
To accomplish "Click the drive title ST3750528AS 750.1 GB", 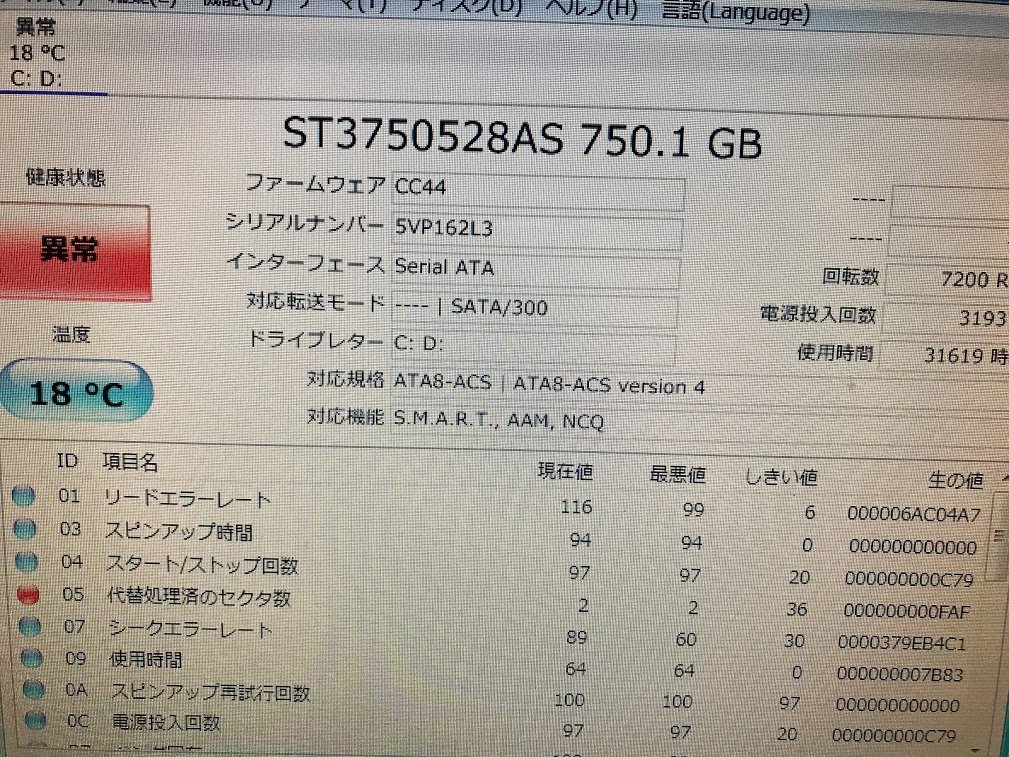I will pos(522,139).
